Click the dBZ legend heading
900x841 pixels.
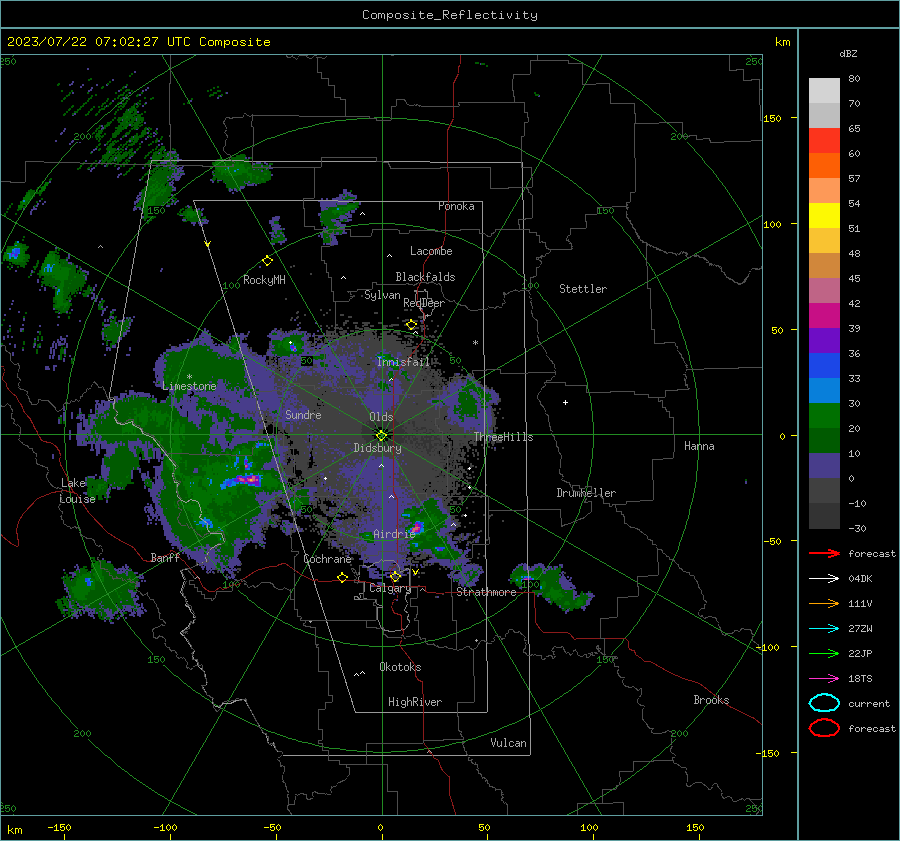pyautogui.click(x=848, y=53)
